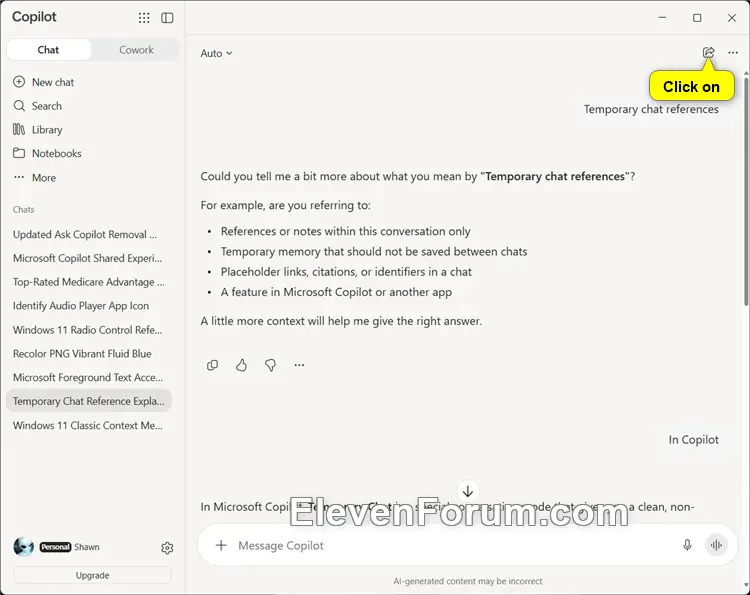Image resolution: width=750 pixels, height=595 pixels.
Task: Open the top-right more options ellipsis
Action: pos(733,53)
